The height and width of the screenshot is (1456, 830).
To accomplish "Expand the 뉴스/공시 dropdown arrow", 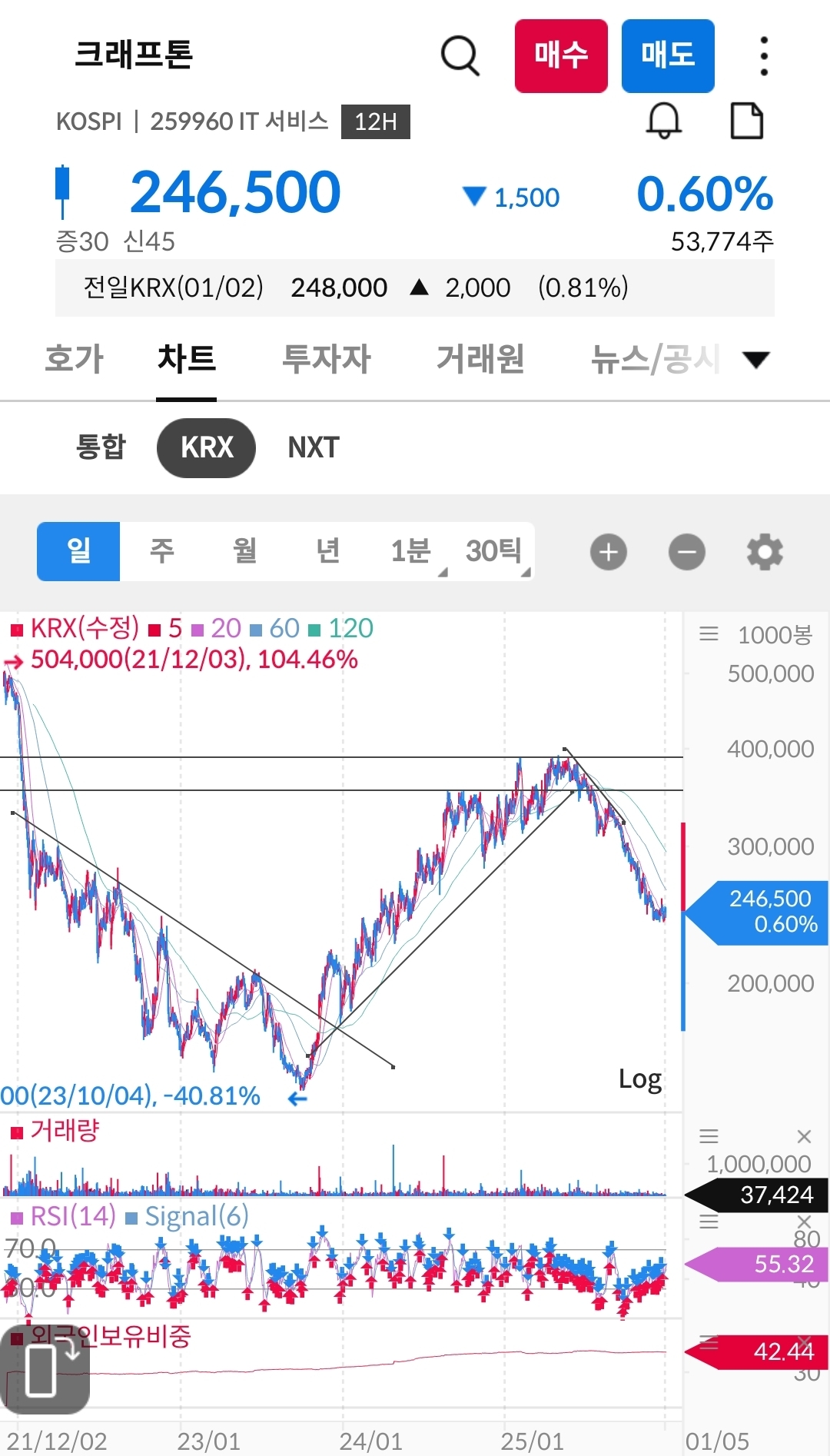I will coord(755,359).
